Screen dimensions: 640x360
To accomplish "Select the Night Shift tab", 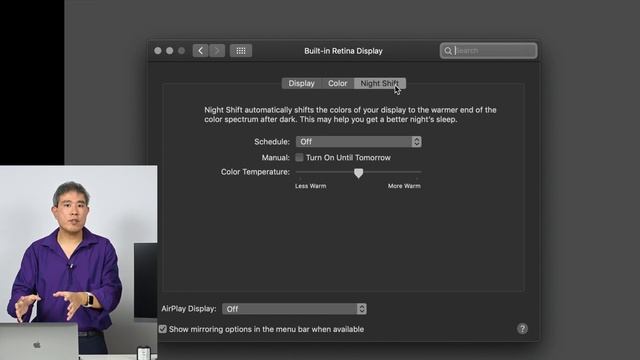I will click(x=380, y=83).
